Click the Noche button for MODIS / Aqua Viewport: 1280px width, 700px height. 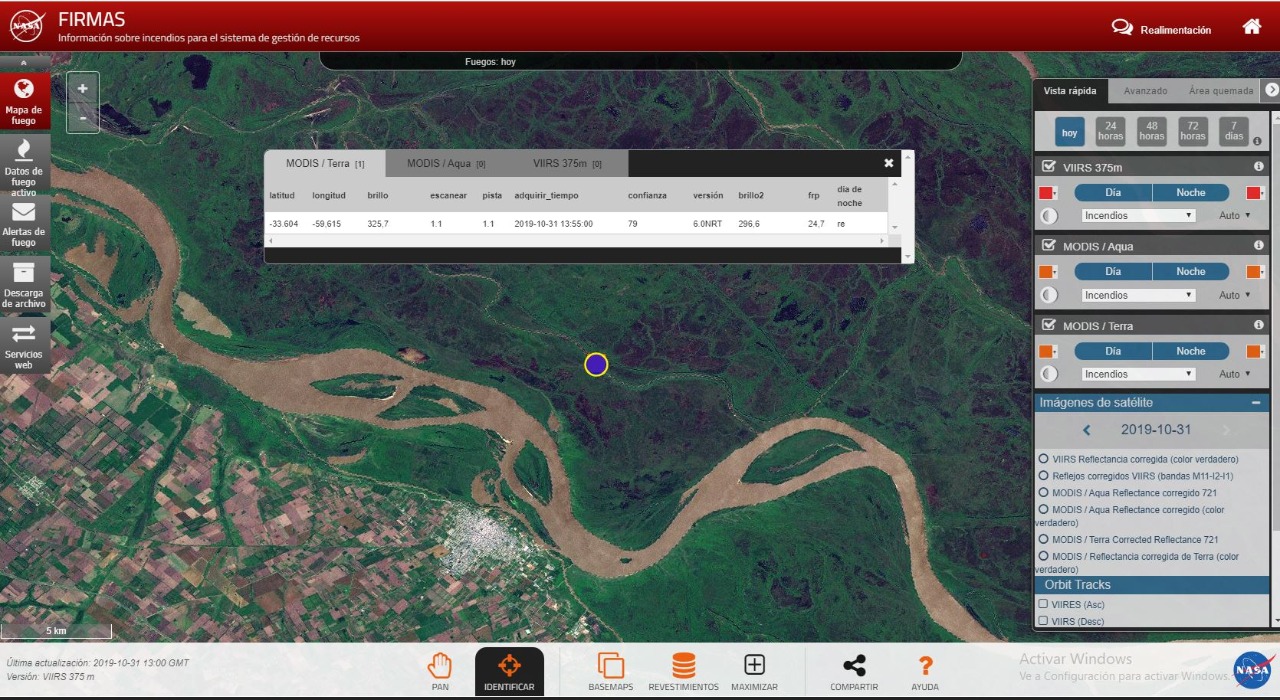click(1191, 272)
